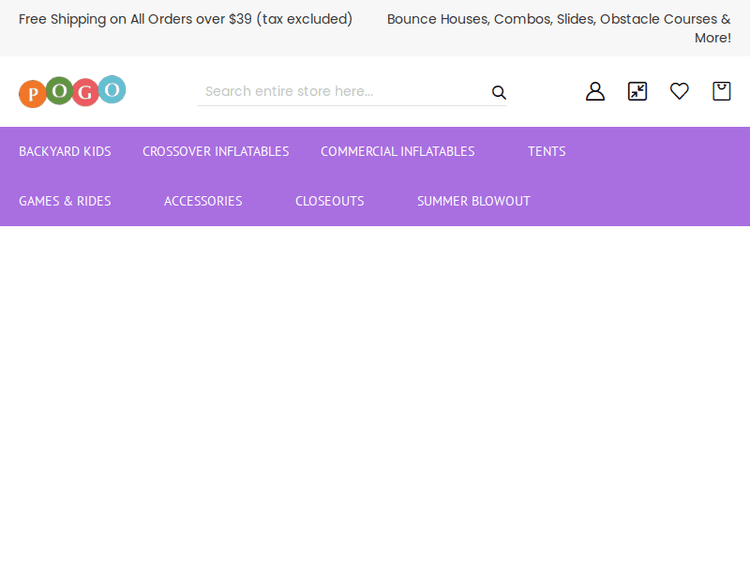Click the Free Shipping over $39 banner text
This screenshot has height=563, width=750.
click(x=186, y=19)
